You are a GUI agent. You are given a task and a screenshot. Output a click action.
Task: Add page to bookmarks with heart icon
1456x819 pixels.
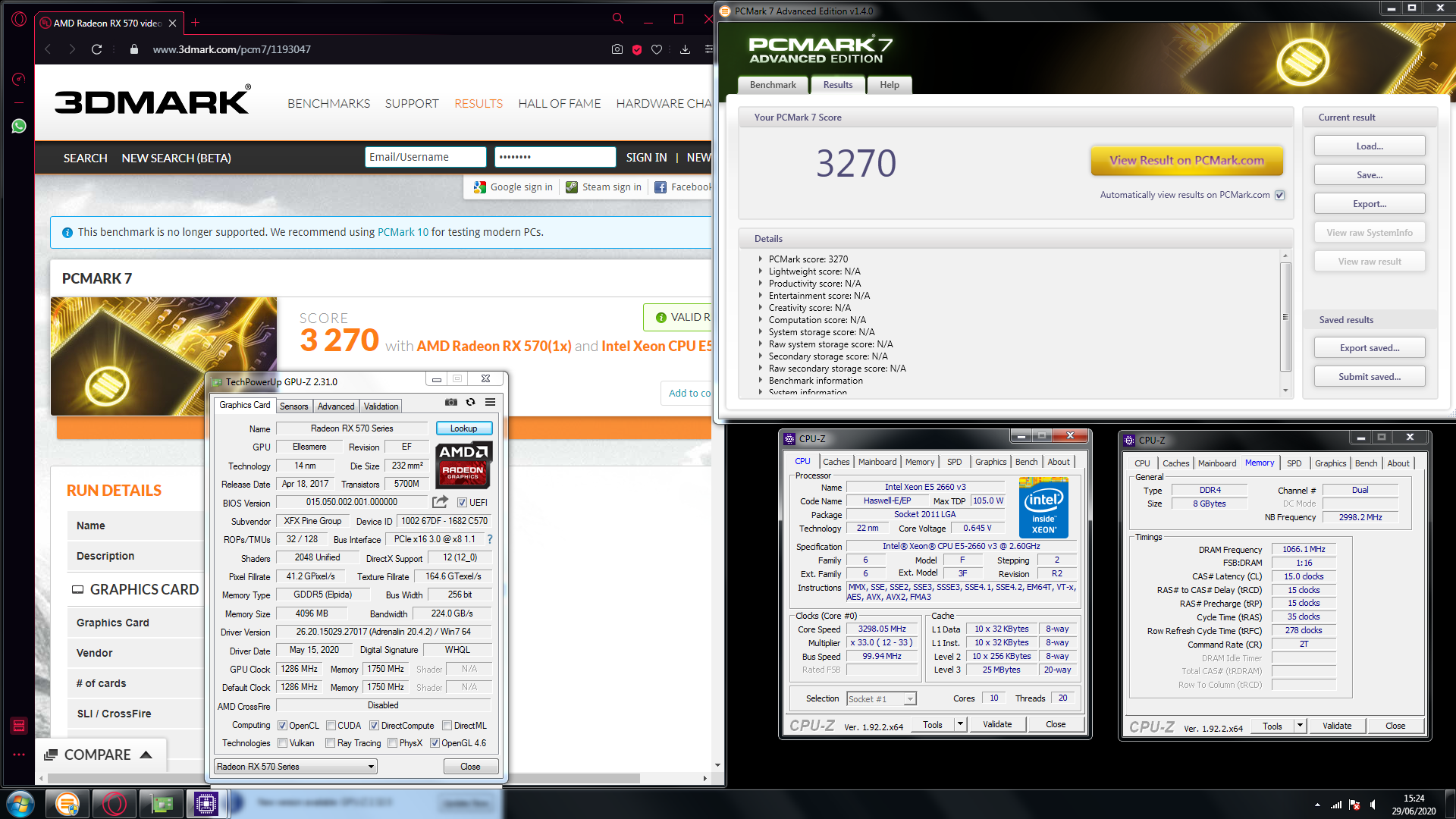[657, 49]
